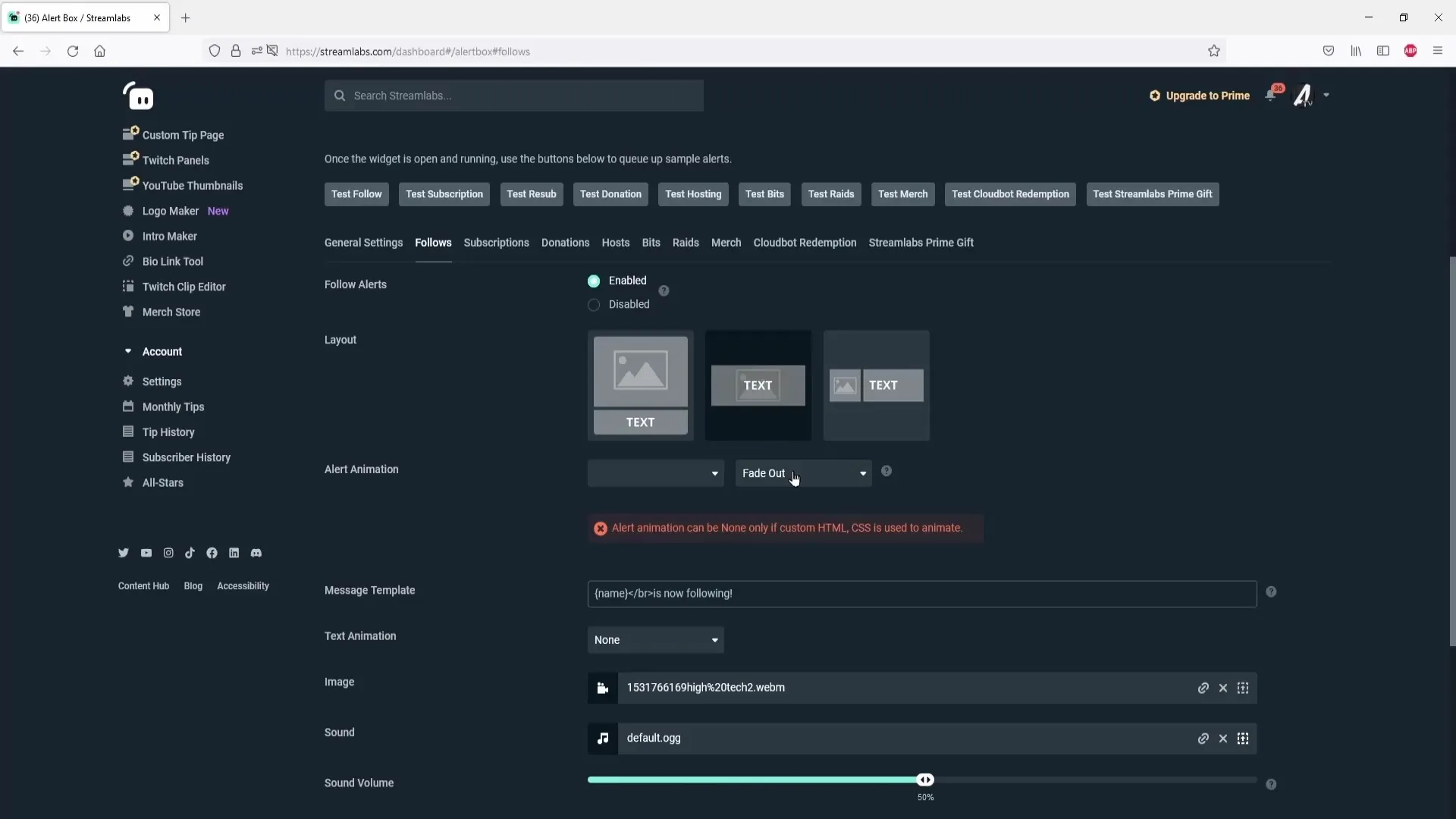
Task: Bookmark this page with star icon
Action: [x=1214, y=51]
